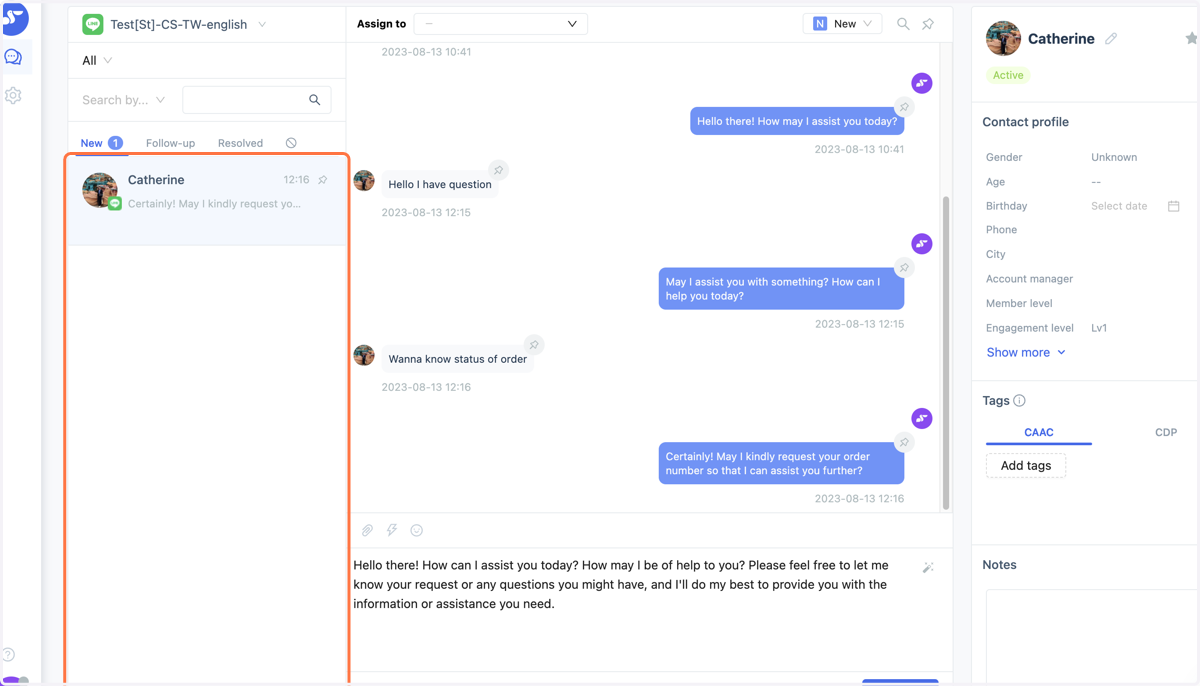Attach a file with the paperclip icon

(367, 531)
